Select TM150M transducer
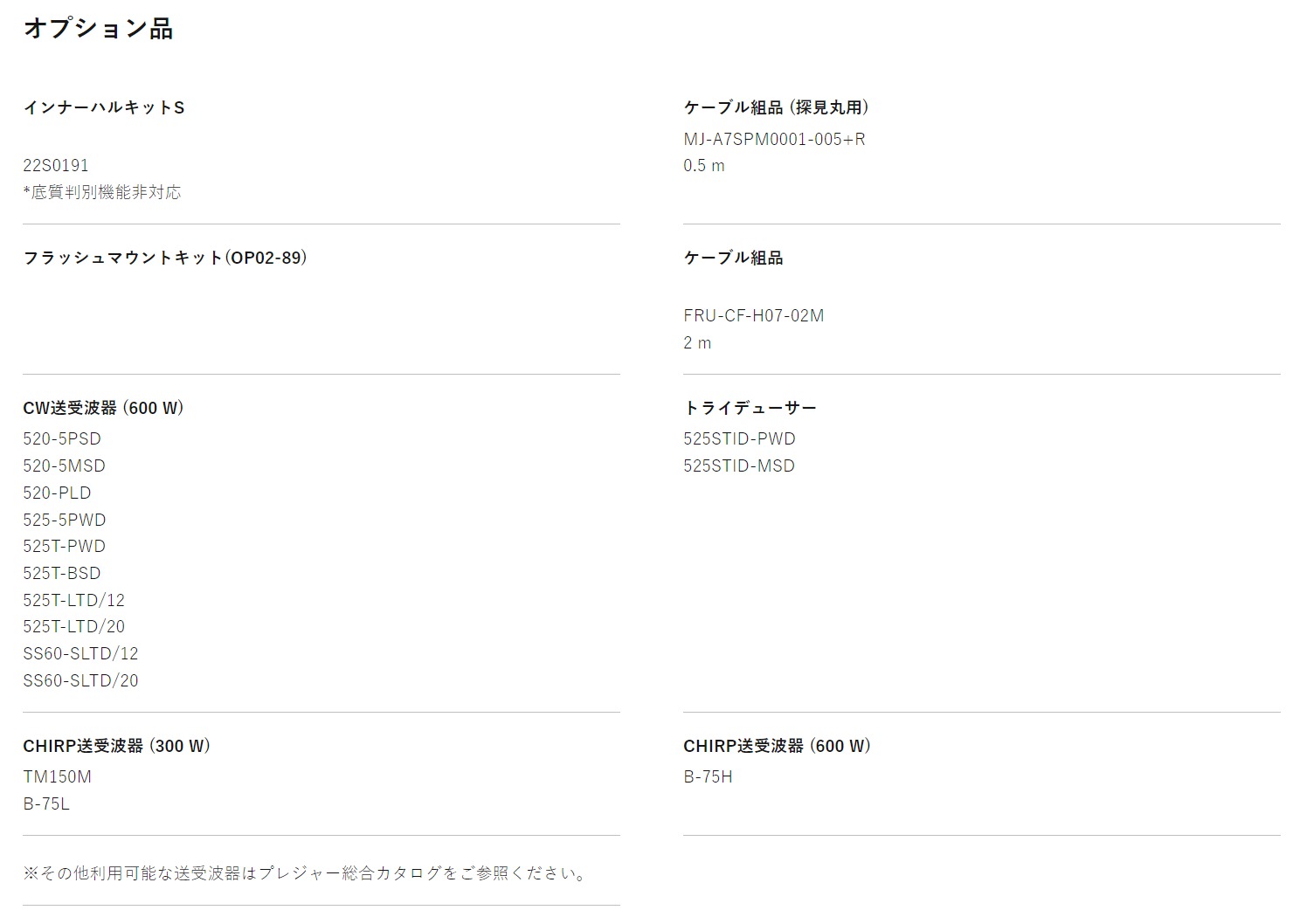This screenshot has height=924, width=1293. coord(57,776)
